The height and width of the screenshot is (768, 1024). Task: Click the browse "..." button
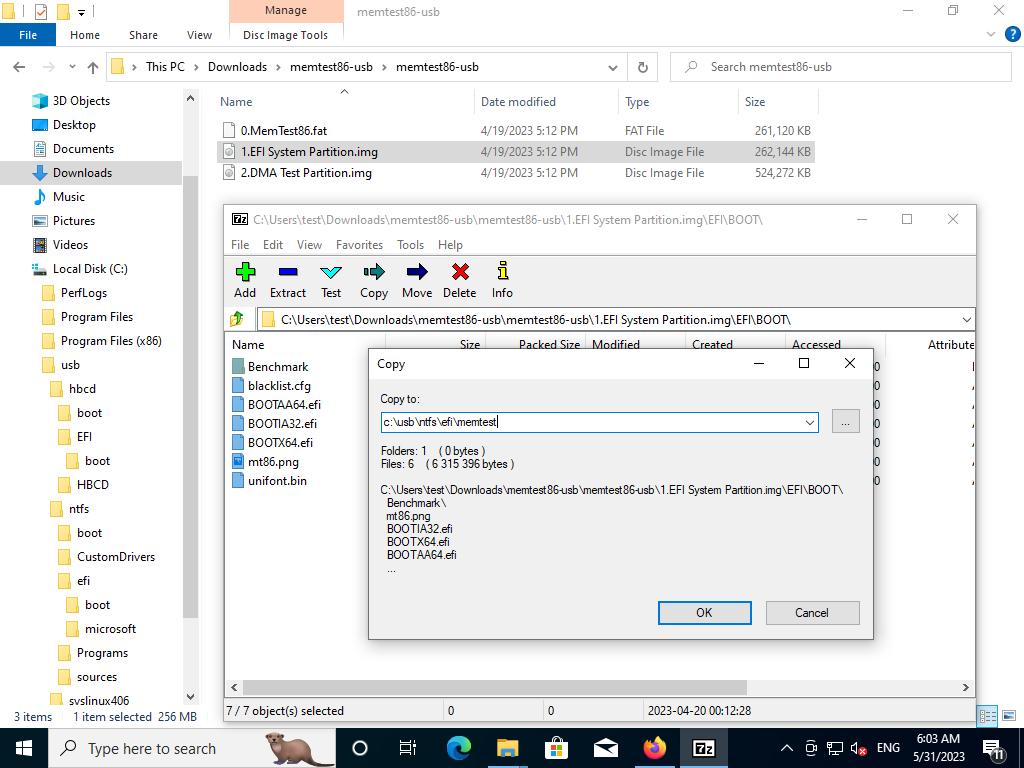845,422
